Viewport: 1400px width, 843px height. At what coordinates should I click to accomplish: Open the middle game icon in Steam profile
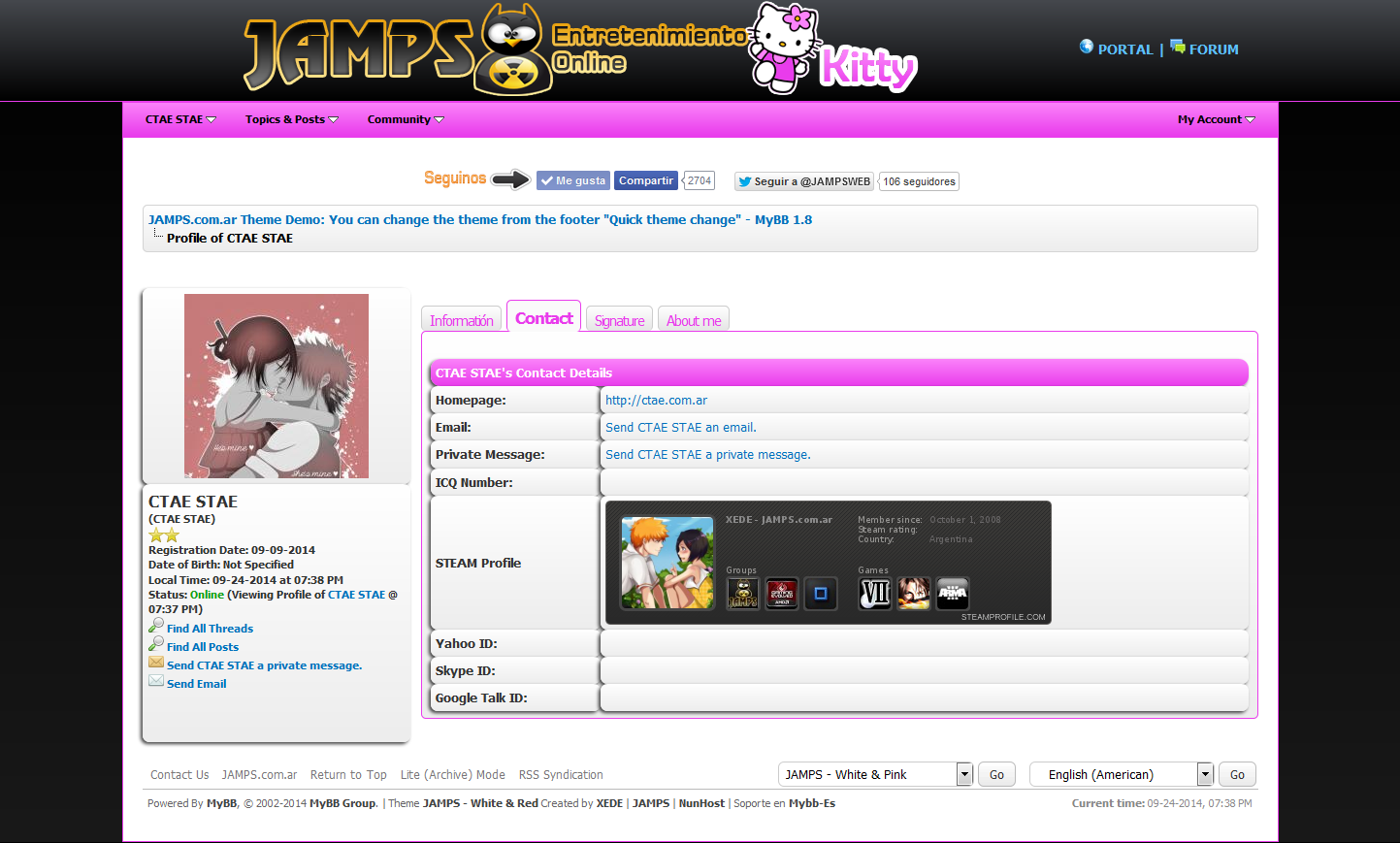[914, 594]
